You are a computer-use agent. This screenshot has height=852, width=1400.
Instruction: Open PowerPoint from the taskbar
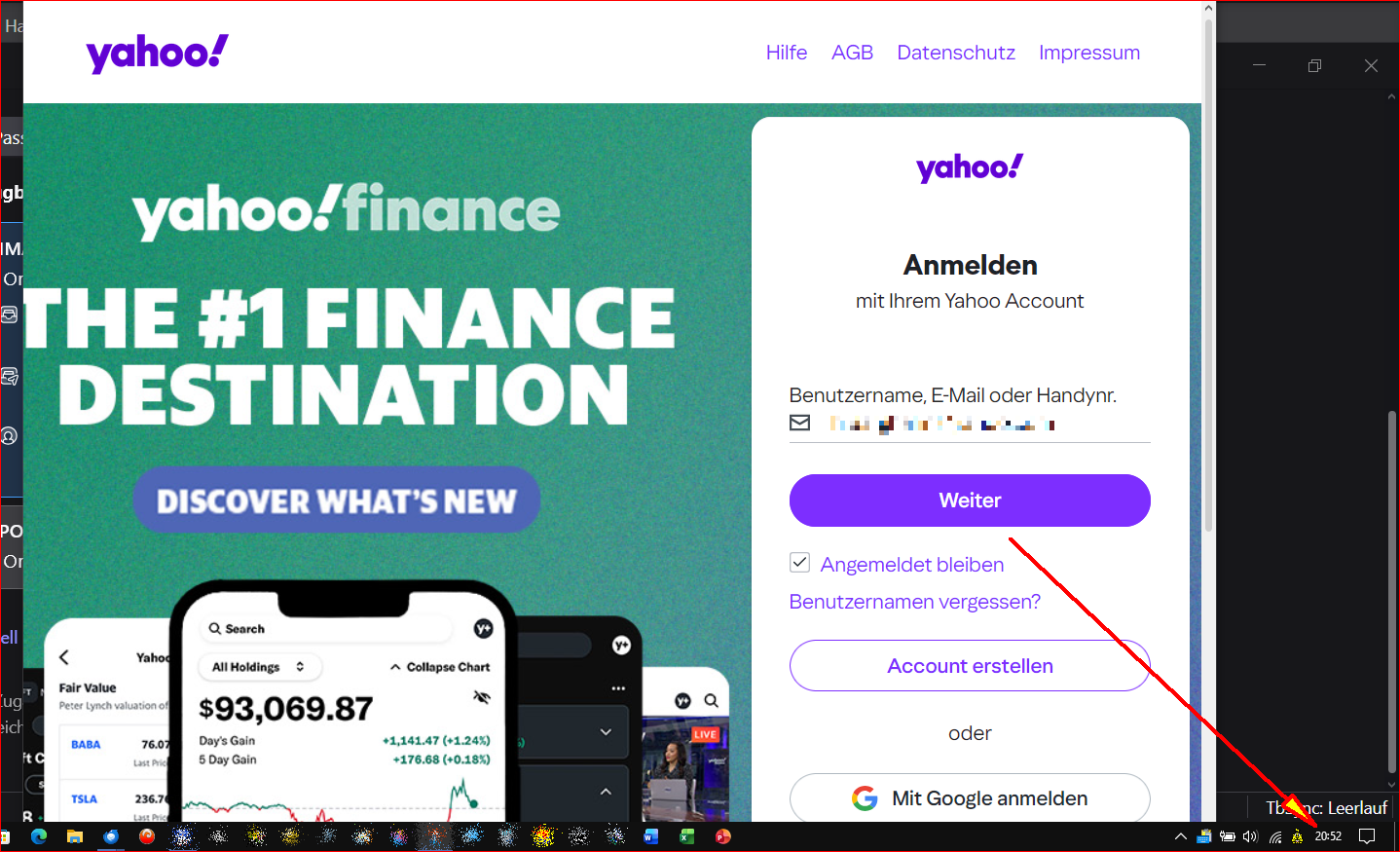(723, 836)
